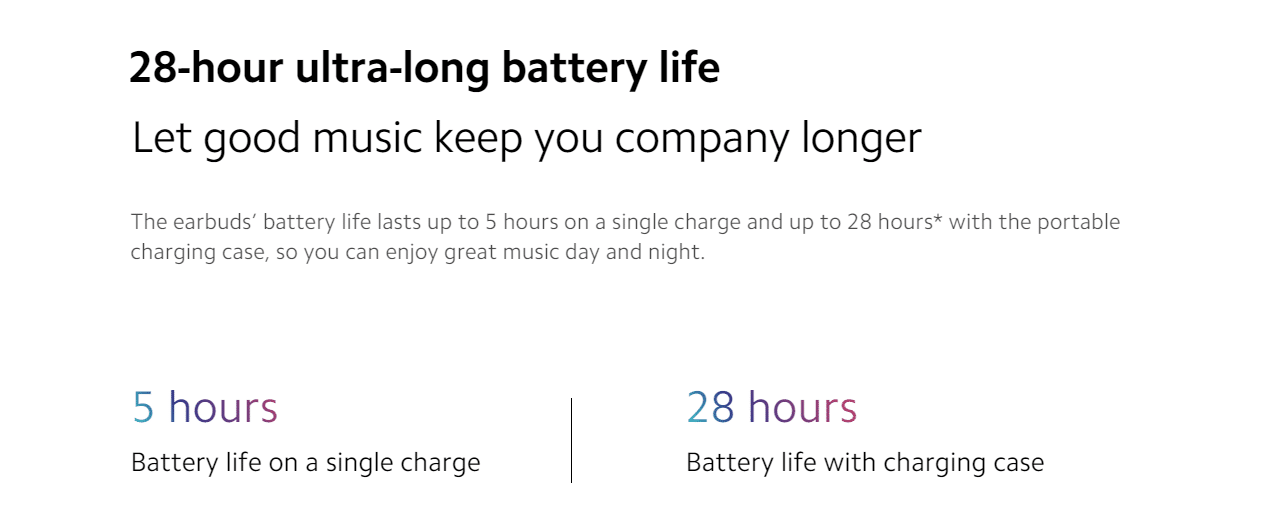Click the "Battery life with charging case" caption
1279x514 pixels.
click(864, 463)
